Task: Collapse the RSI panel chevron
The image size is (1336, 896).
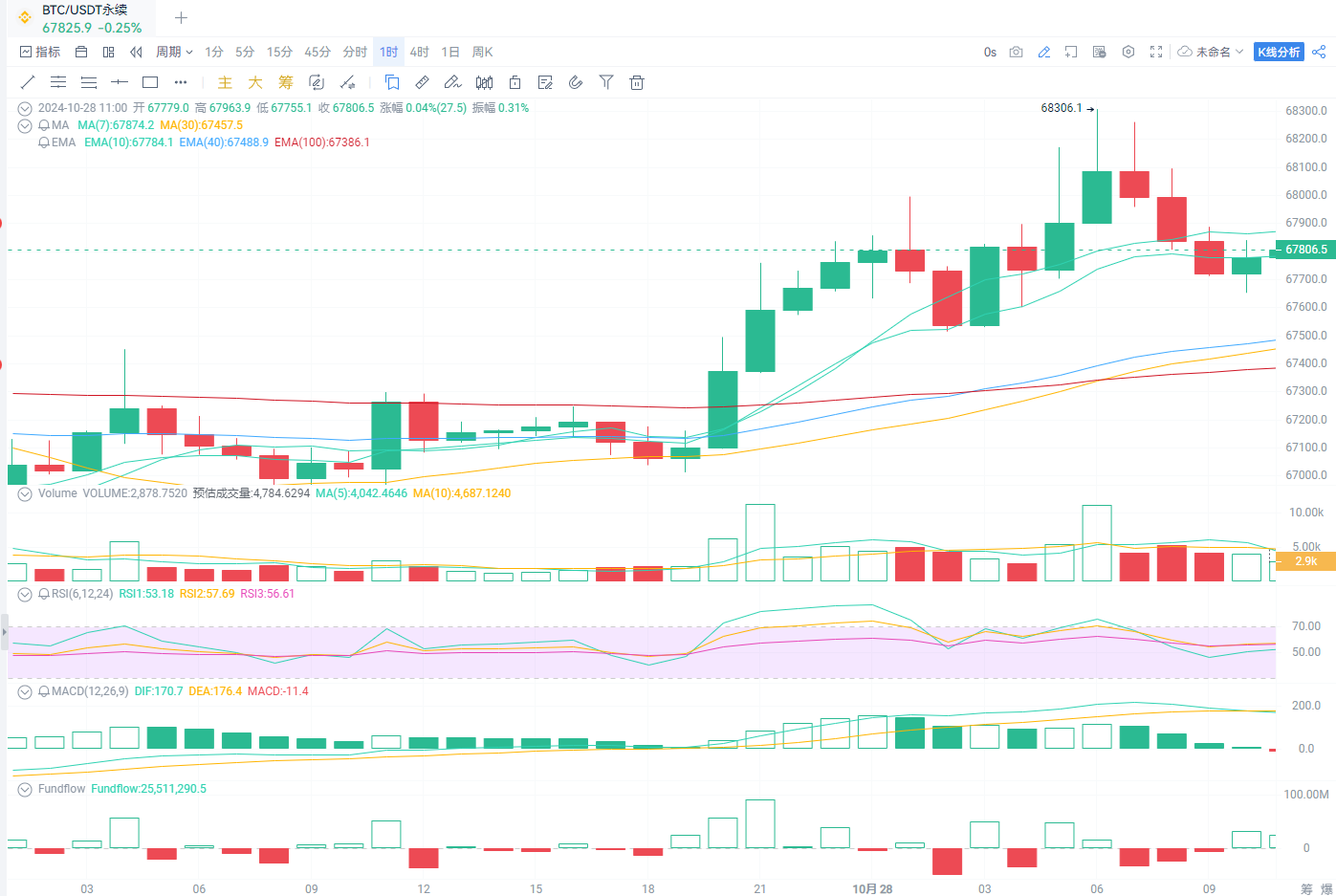Action: click(25, 595)
